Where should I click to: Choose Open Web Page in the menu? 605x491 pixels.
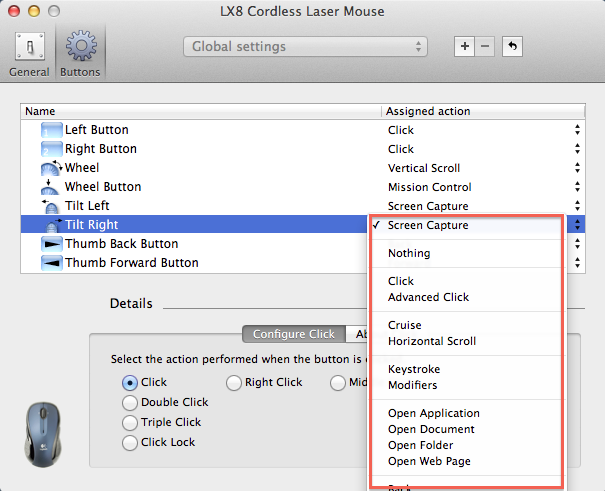click(x=466, y=461)
